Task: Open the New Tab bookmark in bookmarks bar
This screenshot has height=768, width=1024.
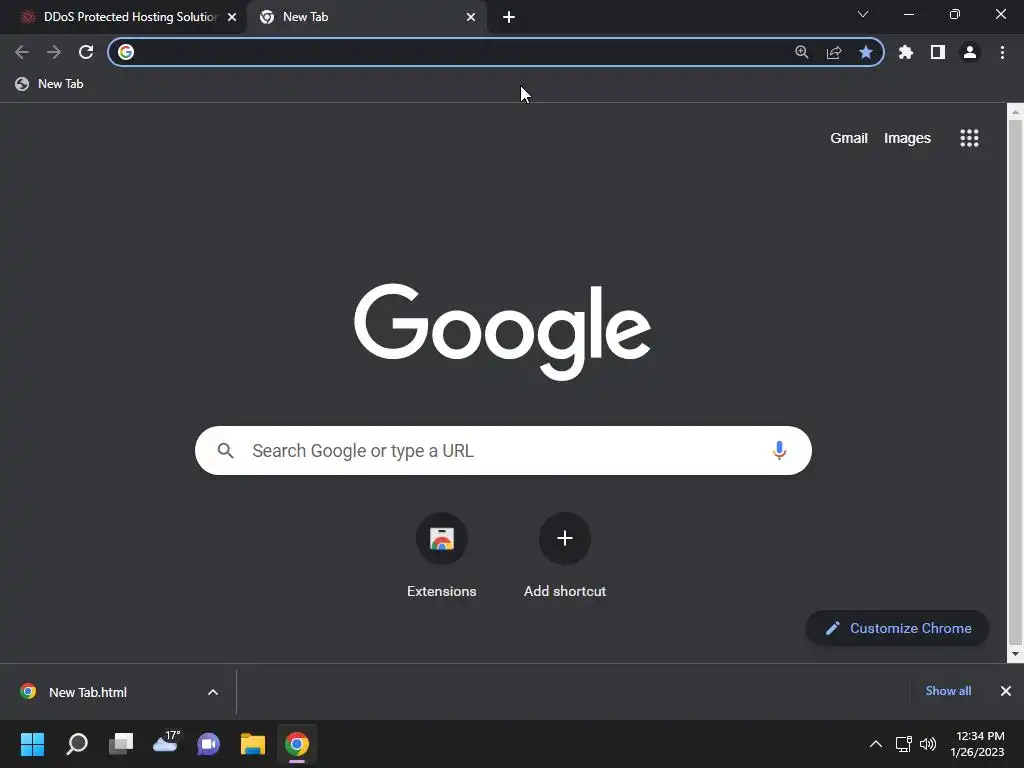Action: pos(50,84)
